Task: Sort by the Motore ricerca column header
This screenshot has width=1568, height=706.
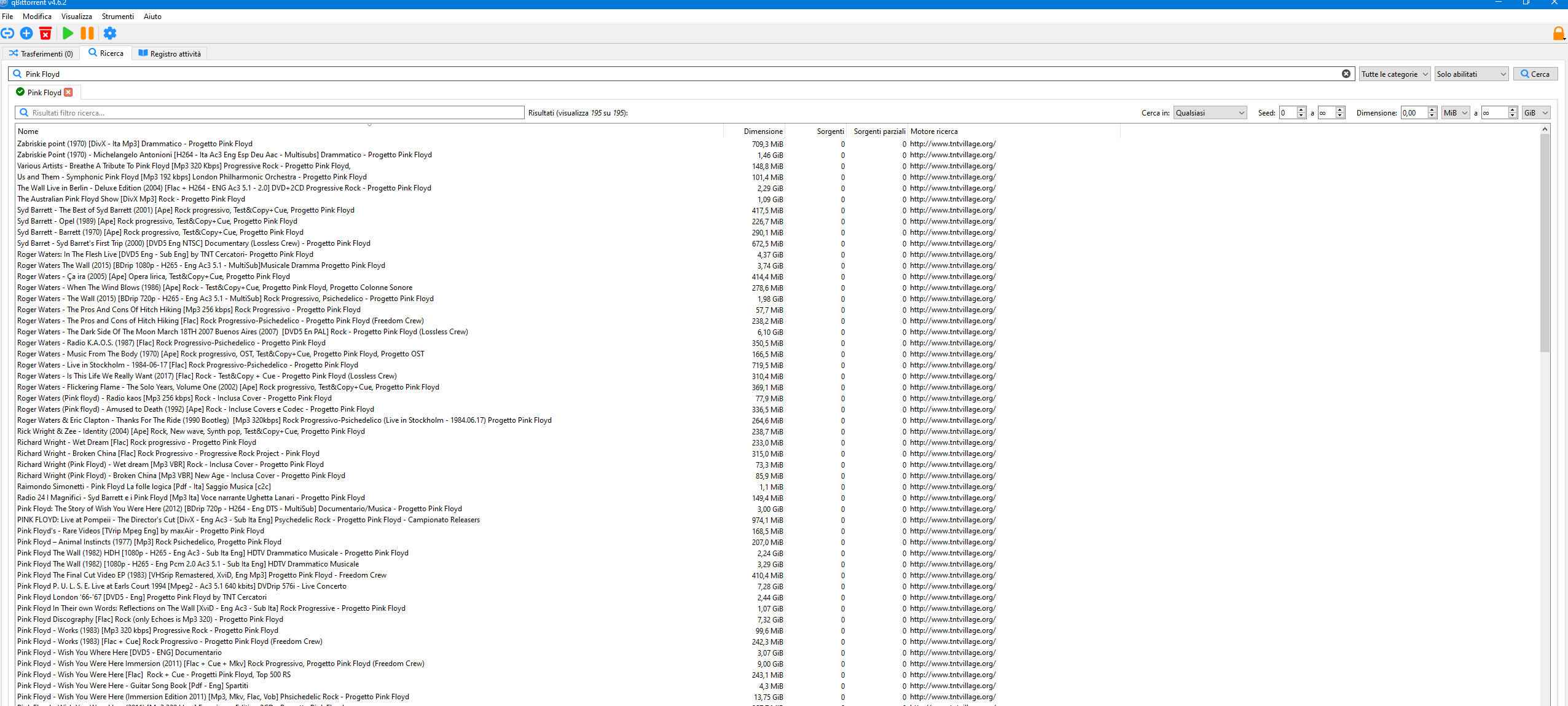Action: tap(1014, 131)
